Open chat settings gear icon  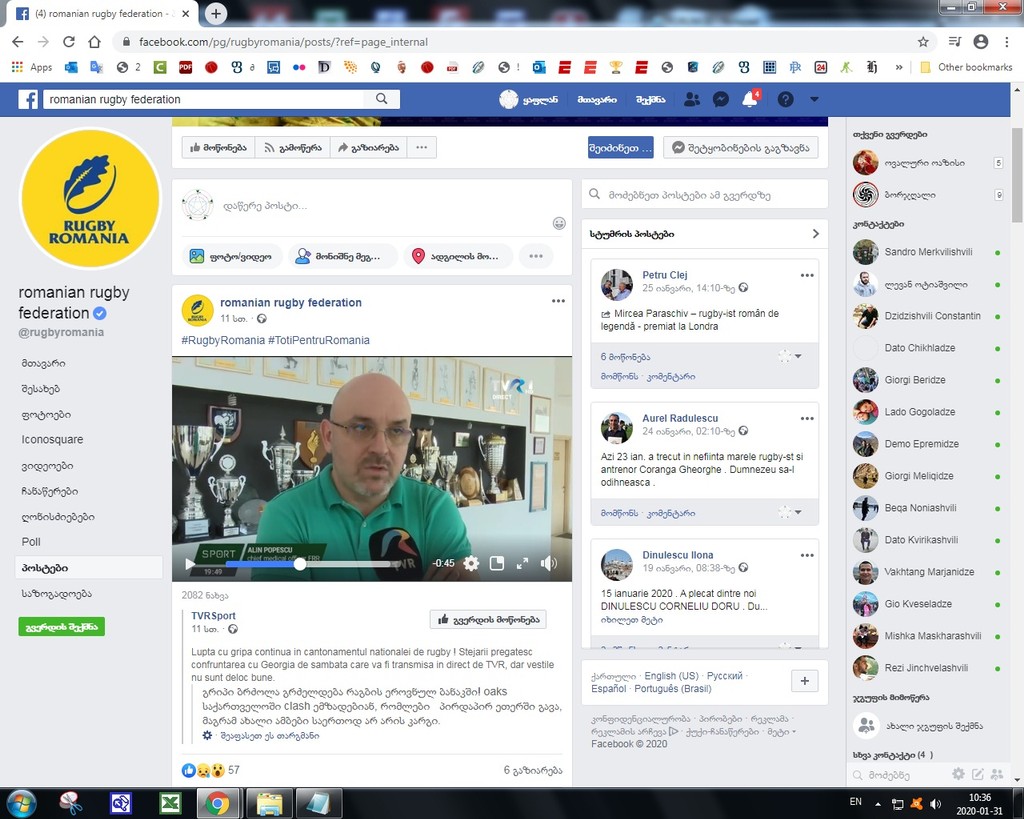coord(958,774)
